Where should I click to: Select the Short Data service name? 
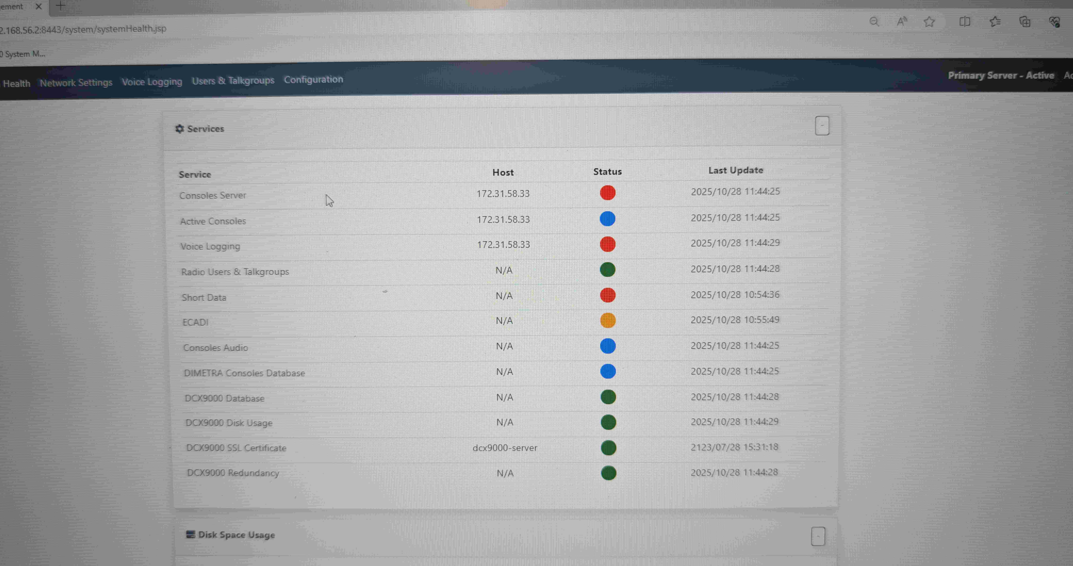pos(204,298)
